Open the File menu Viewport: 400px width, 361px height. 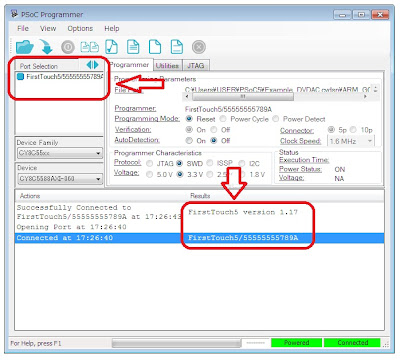pyautogui.click(x=23, y=28)
